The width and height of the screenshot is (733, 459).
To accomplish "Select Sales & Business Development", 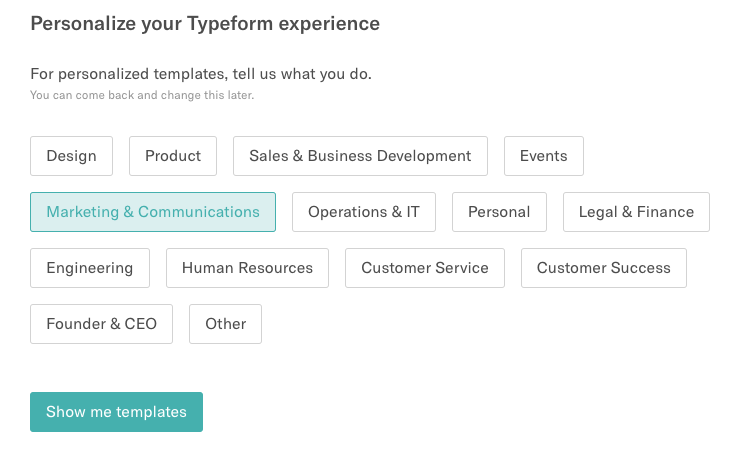I will click(360, 156).
